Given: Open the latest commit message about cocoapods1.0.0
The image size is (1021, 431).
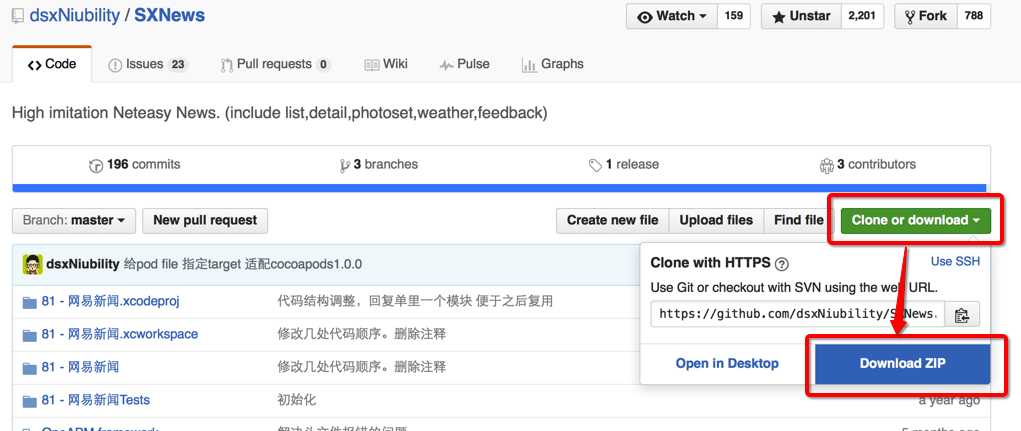Looking at the screenshot, I should (x=243, y=264).
